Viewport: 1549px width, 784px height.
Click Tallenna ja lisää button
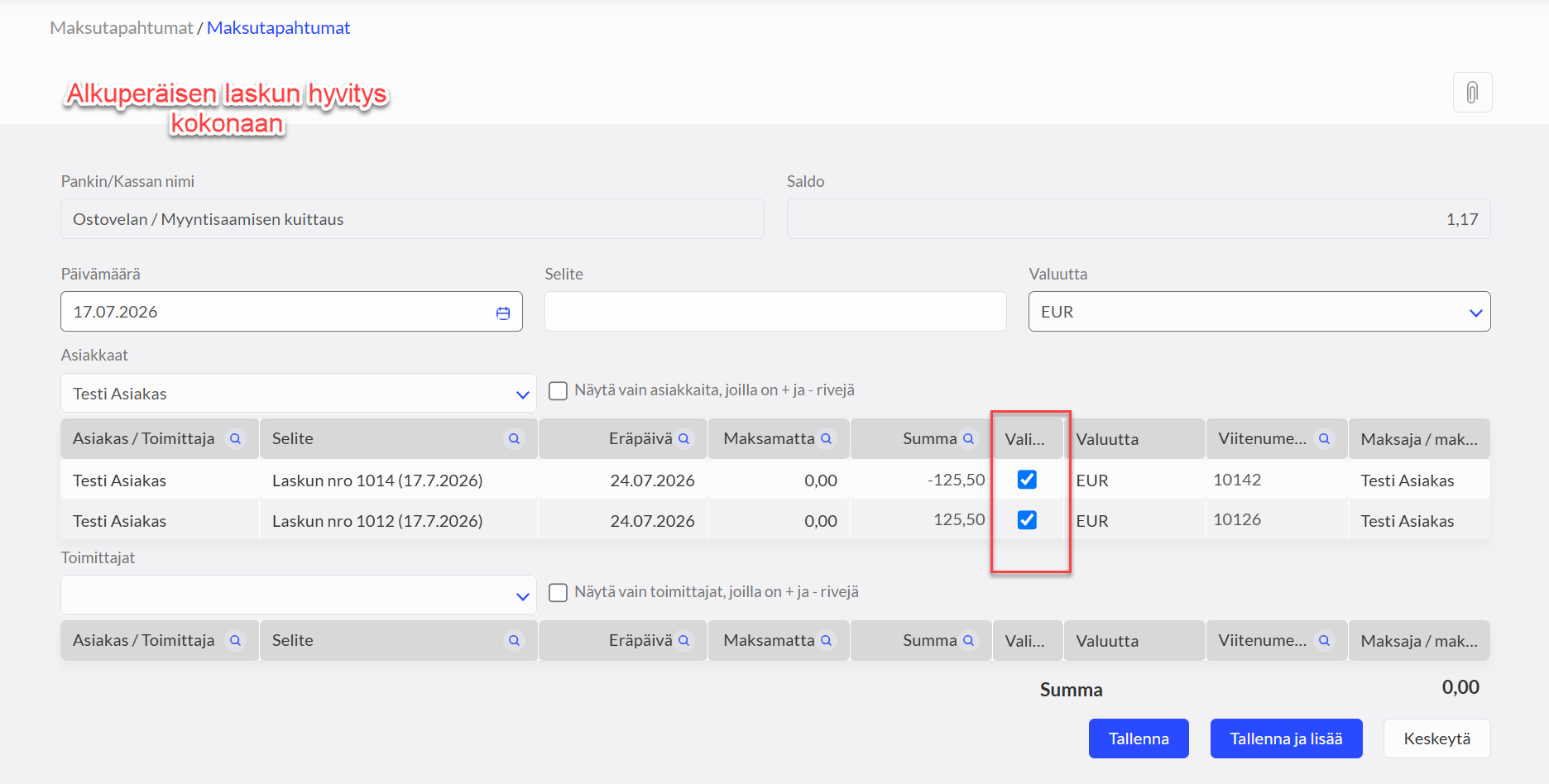tap(1286, 739)
